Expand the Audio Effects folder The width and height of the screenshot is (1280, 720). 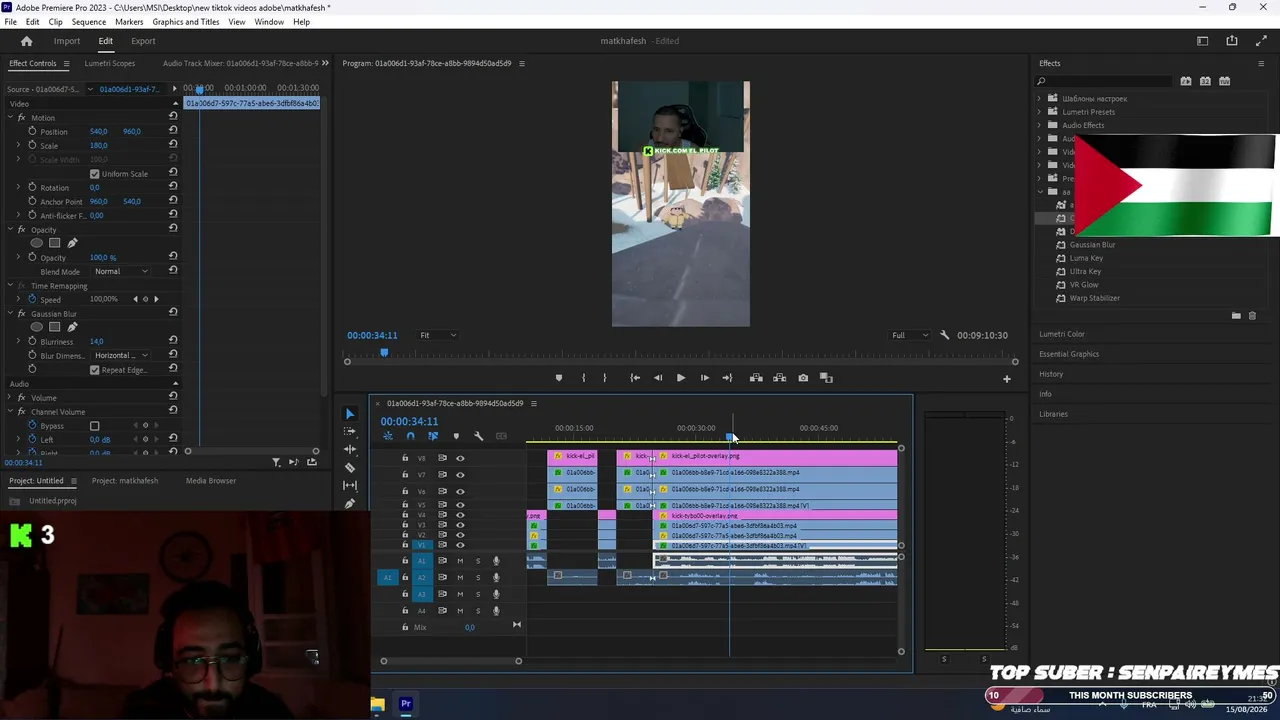click(1039, 125)
